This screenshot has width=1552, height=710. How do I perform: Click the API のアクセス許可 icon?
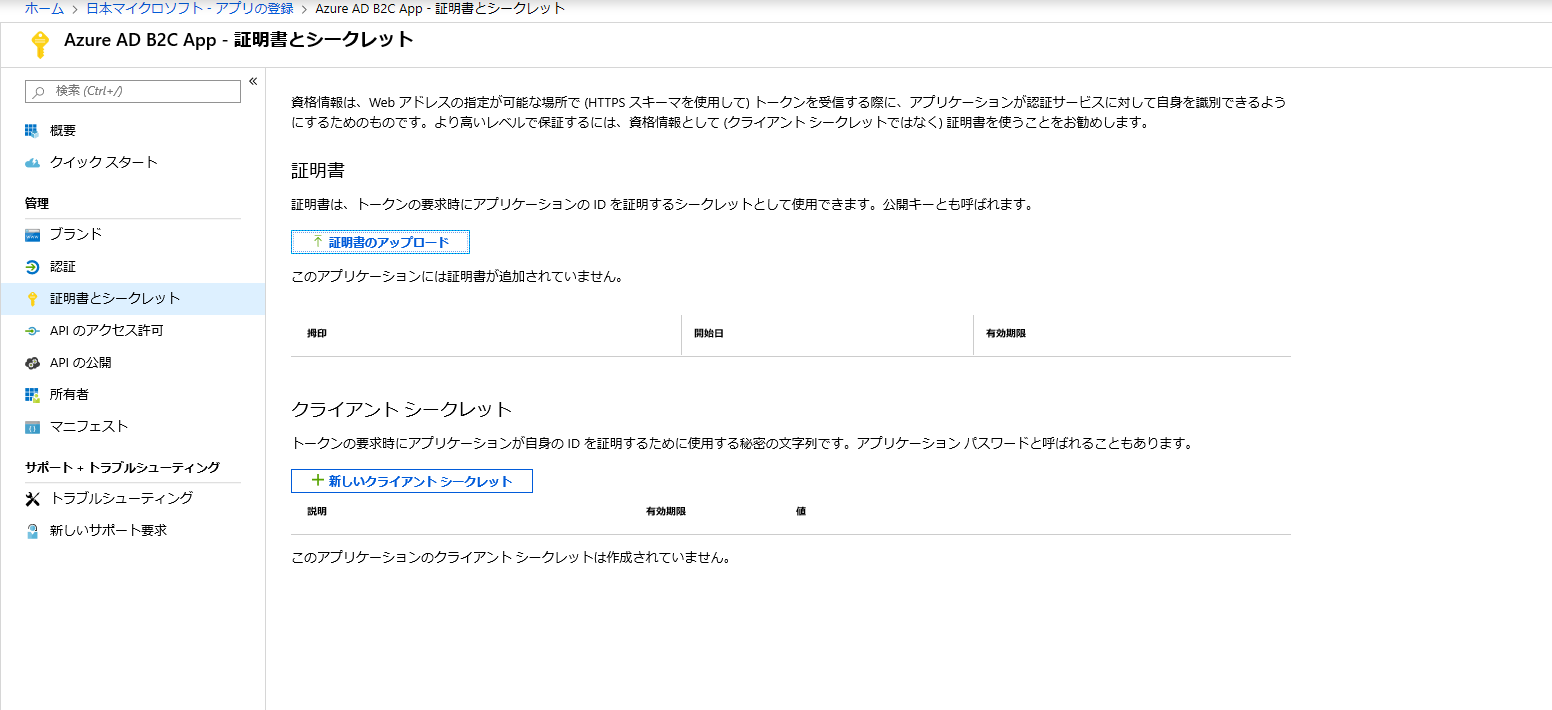(32, 331)
